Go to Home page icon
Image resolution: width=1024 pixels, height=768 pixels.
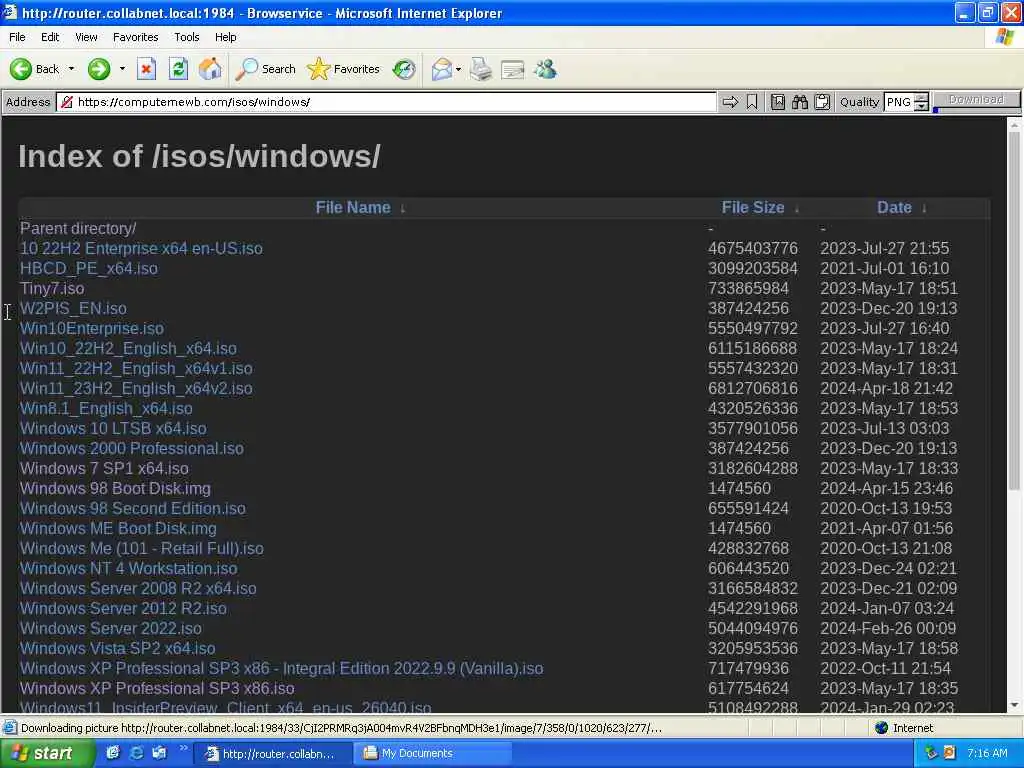pos(210,69)
